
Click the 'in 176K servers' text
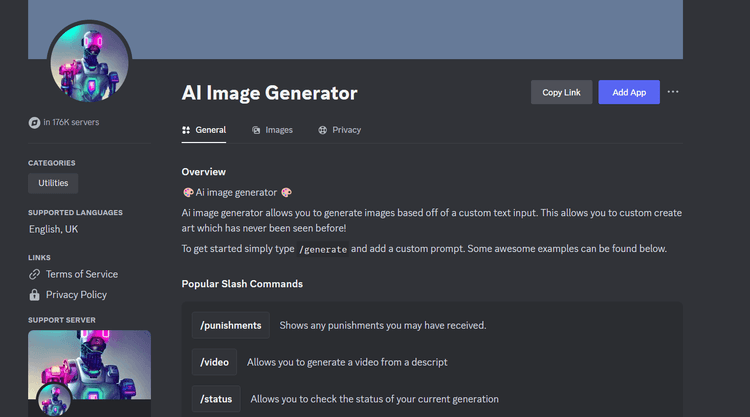71,122
